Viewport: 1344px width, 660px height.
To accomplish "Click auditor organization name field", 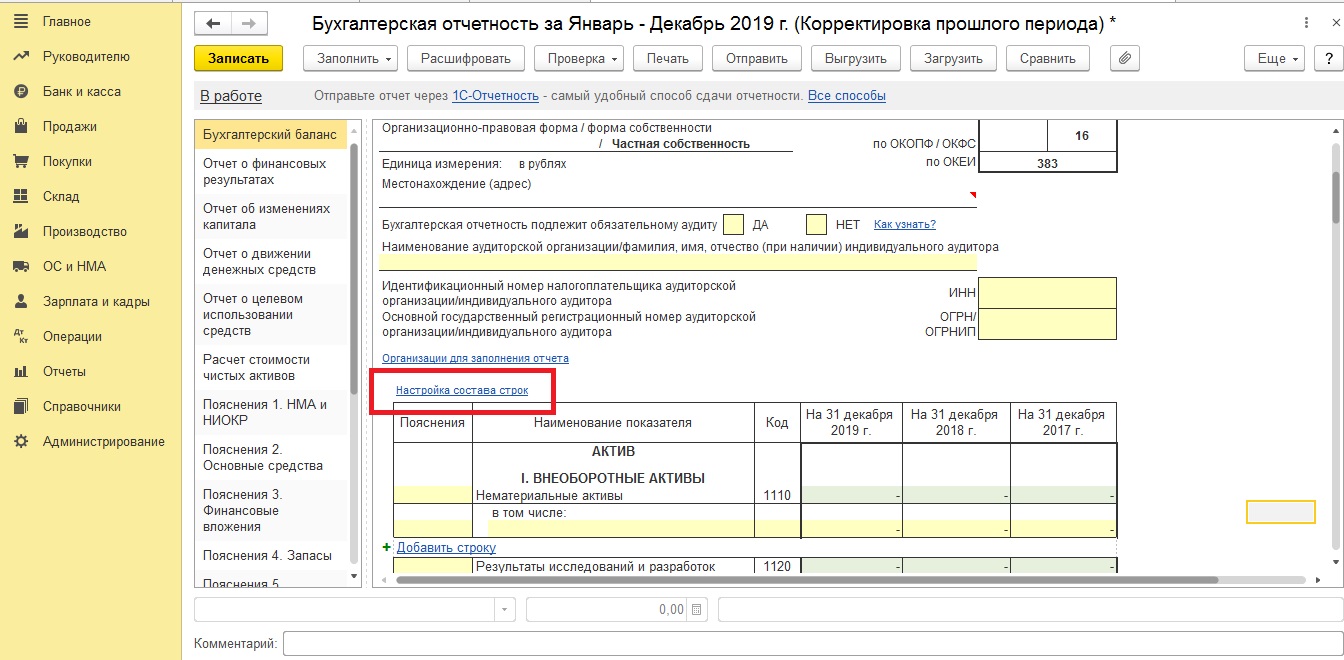I will [678, 262].
